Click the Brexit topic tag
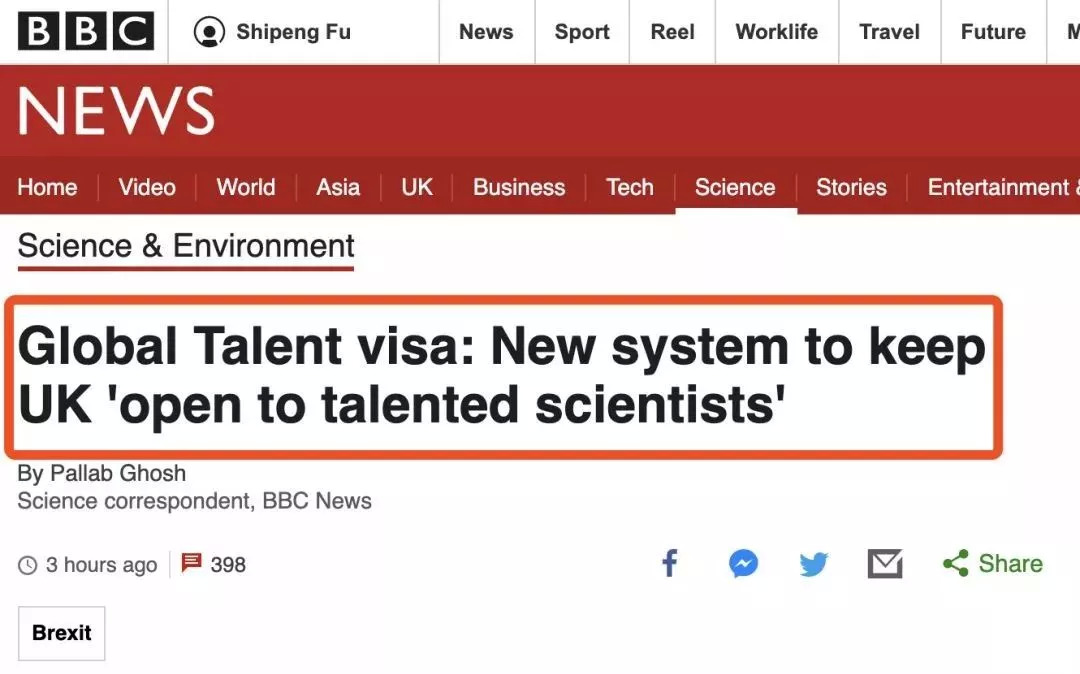 coord(61,632)
